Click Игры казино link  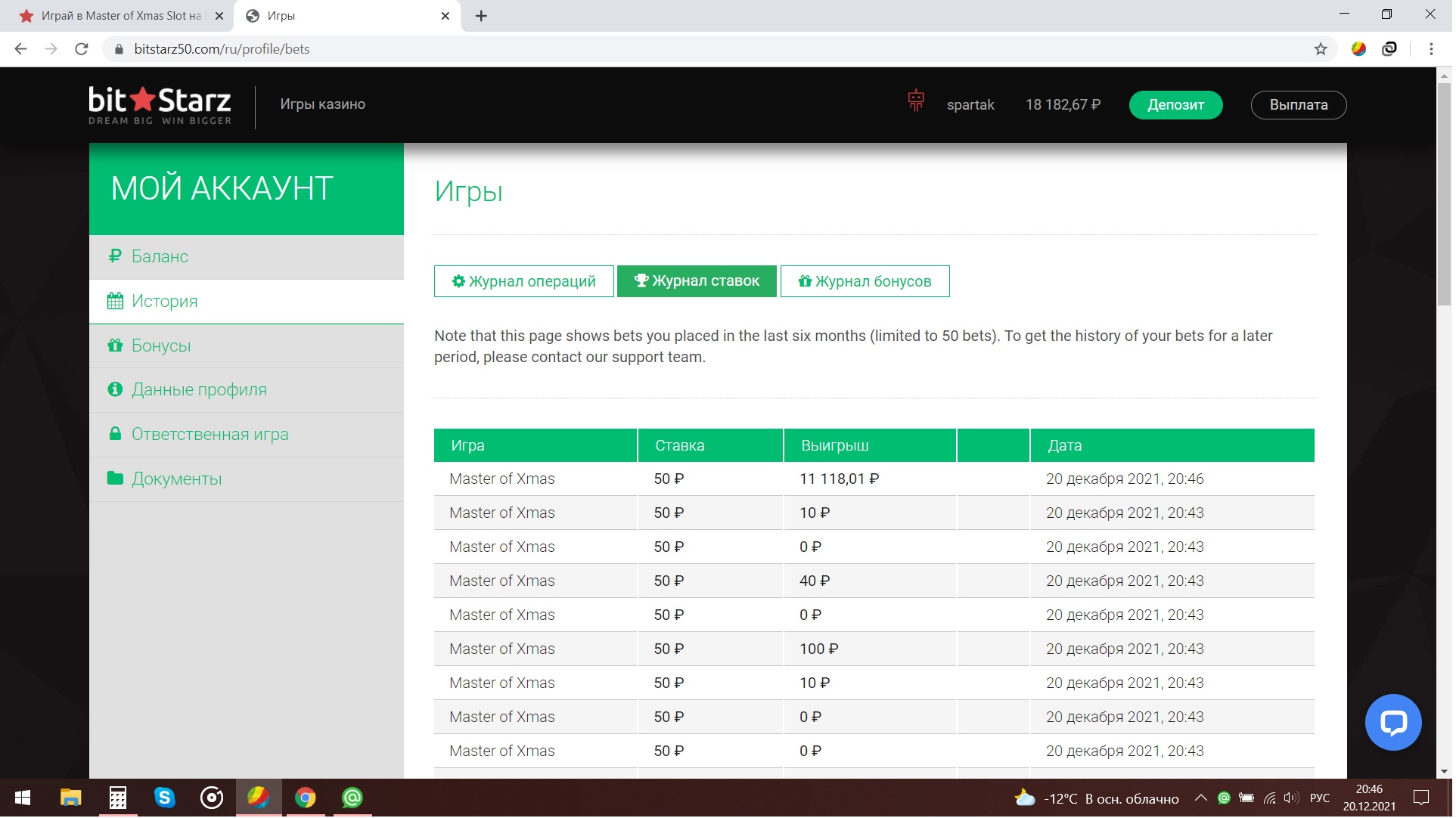323,104
